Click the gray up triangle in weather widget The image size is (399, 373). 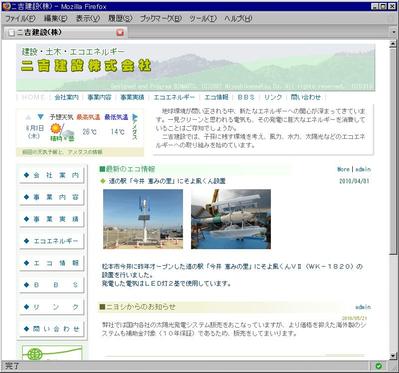pos(28,117)
